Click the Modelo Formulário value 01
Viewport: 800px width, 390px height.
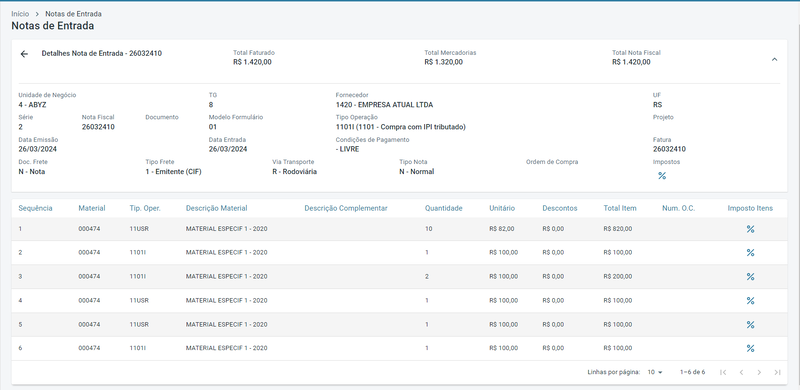(x=213, y=127)
